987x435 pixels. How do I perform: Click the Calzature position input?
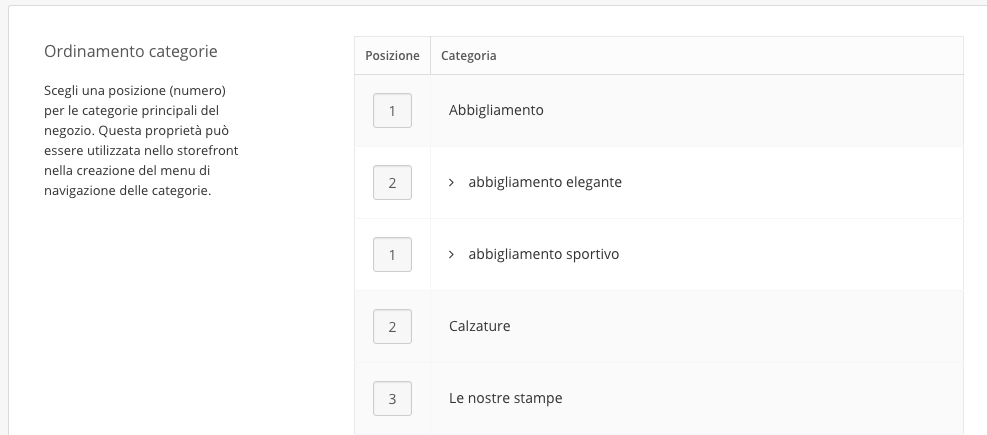coord(392,327)
